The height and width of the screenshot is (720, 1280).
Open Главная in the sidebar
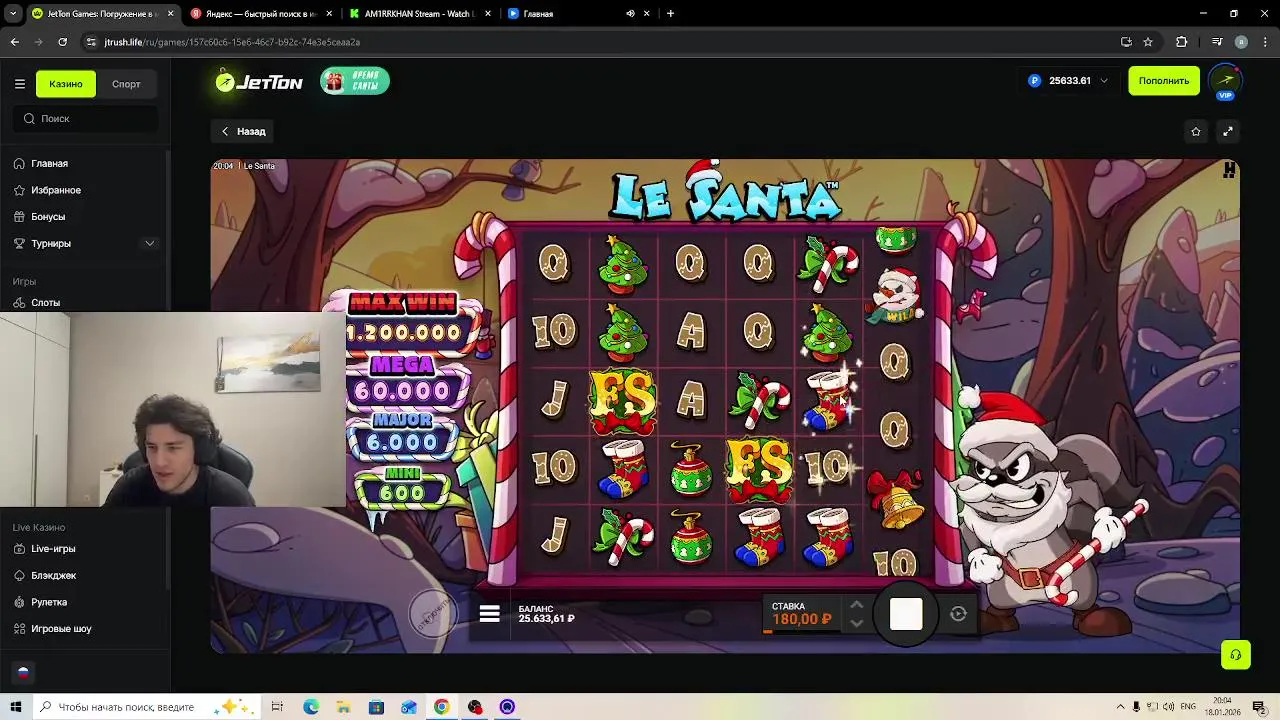pyautogui.click(x=49, y=163)
